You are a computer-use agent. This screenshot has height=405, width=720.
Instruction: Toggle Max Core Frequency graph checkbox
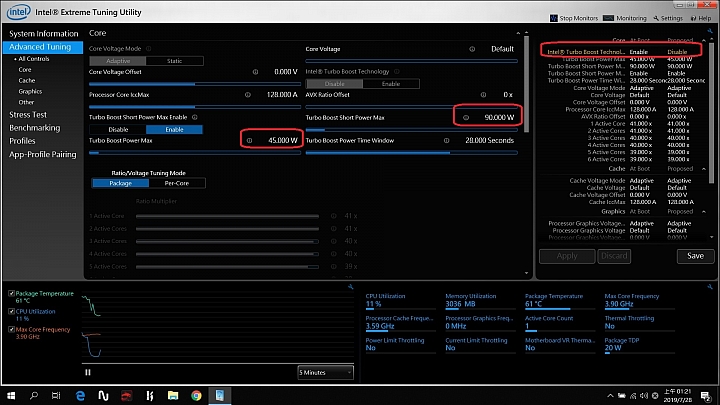[11, 329]
